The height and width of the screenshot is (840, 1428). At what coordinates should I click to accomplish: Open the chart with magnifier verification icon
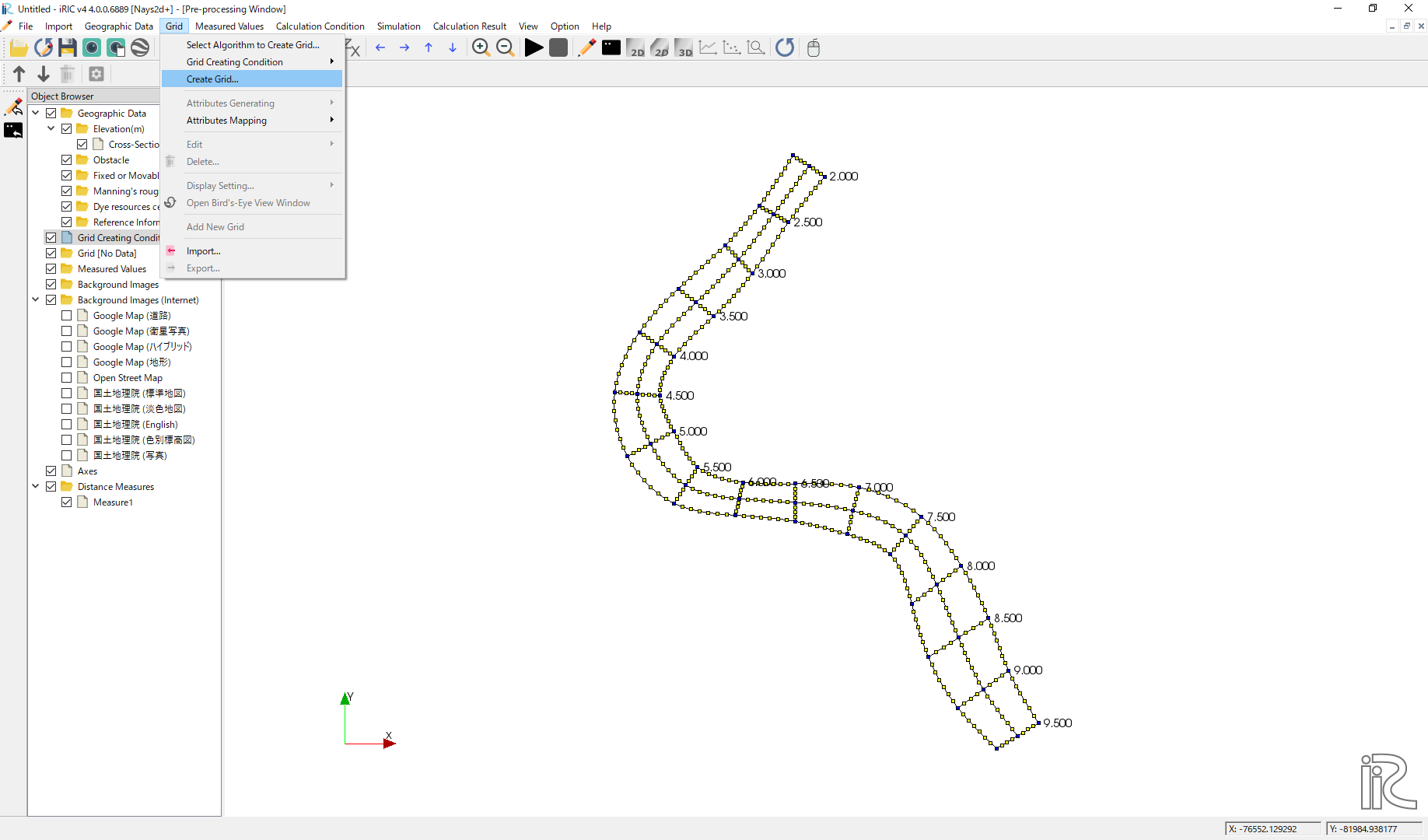(x=756, y=48)
